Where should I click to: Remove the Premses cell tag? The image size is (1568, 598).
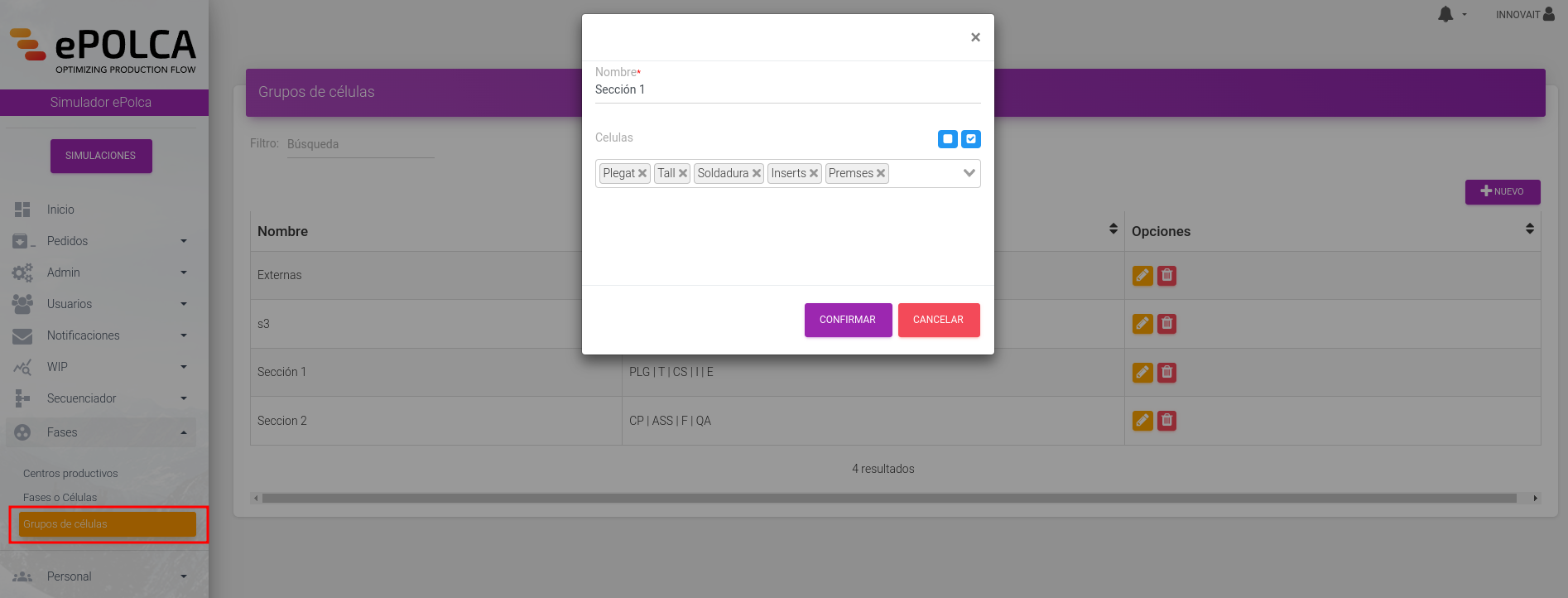pos(881,173)
